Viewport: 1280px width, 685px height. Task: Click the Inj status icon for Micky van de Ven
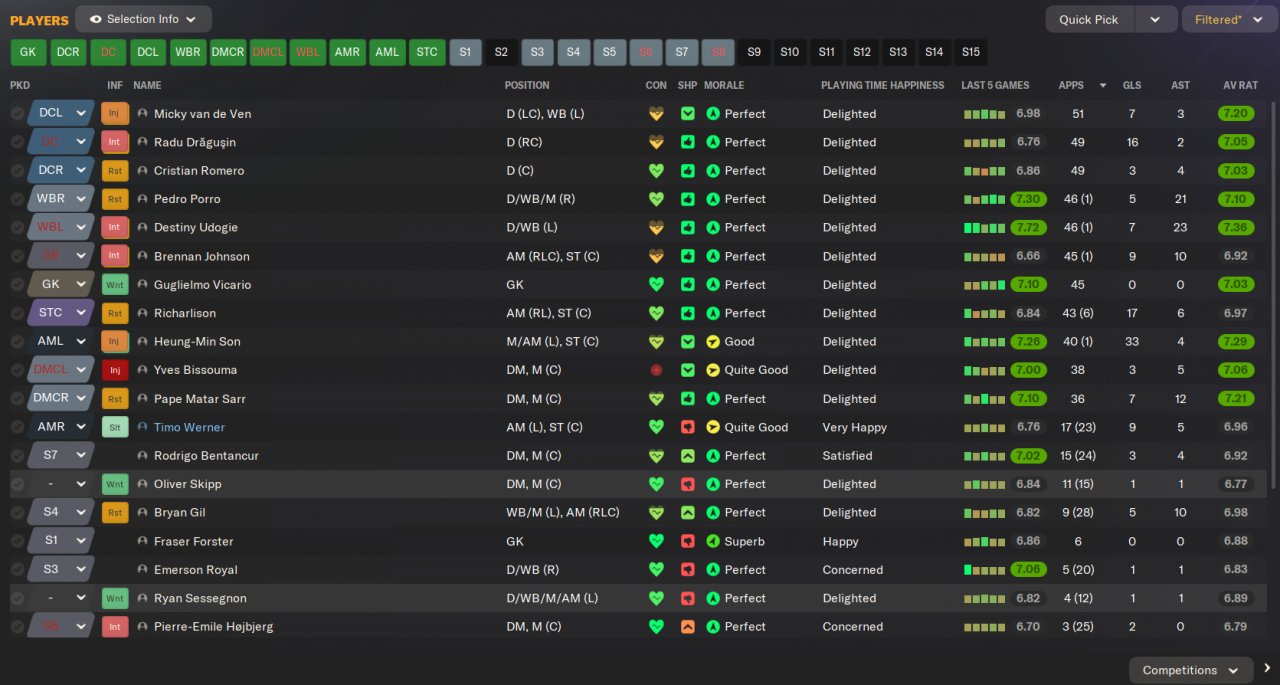[x=115, y=114]
